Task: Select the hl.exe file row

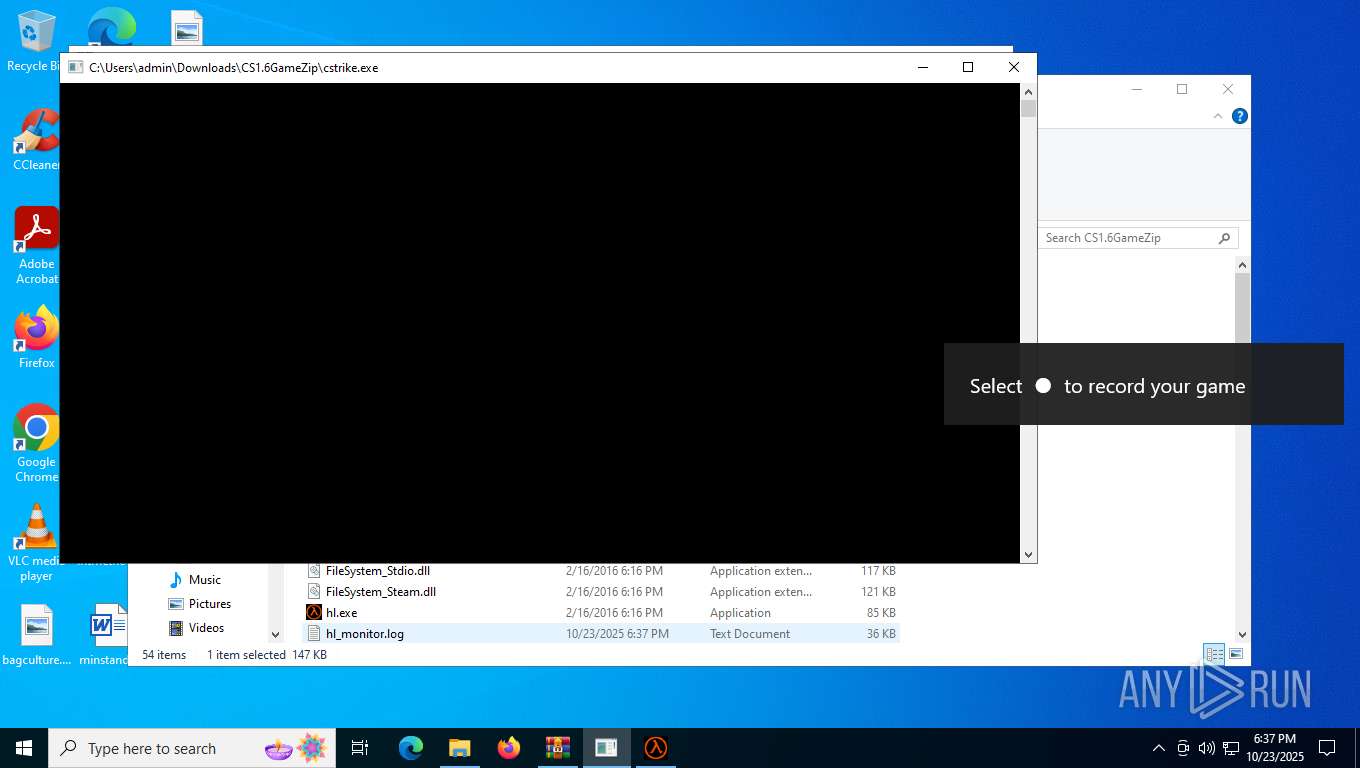Action: pos(601,613)
